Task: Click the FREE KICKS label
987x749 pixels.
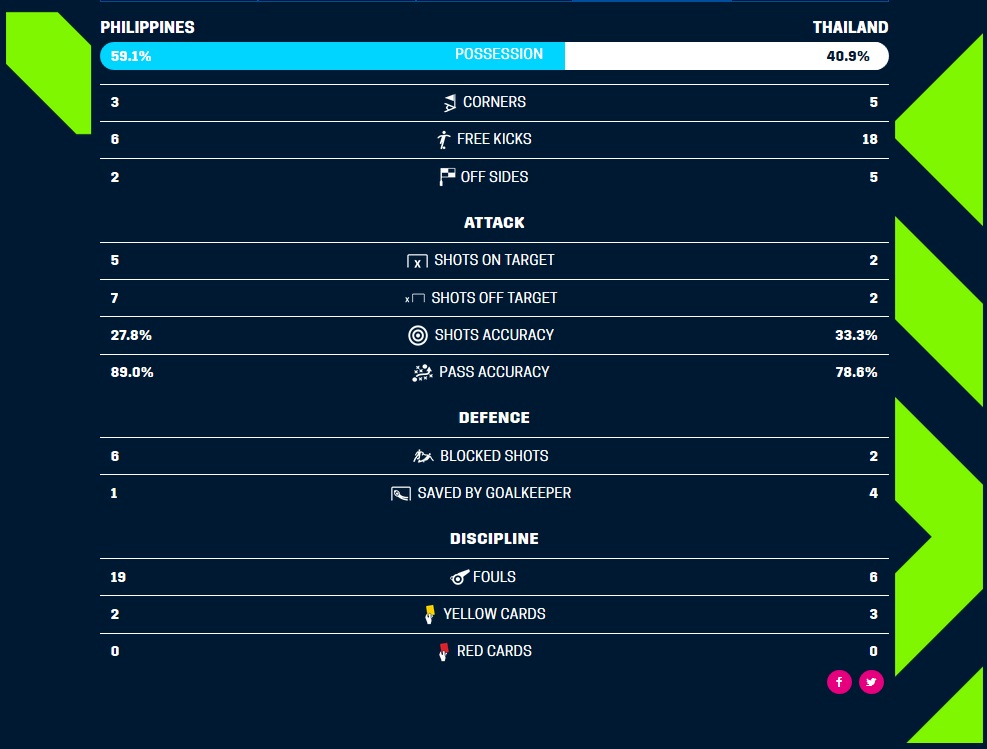Action: tap(494, 139)
